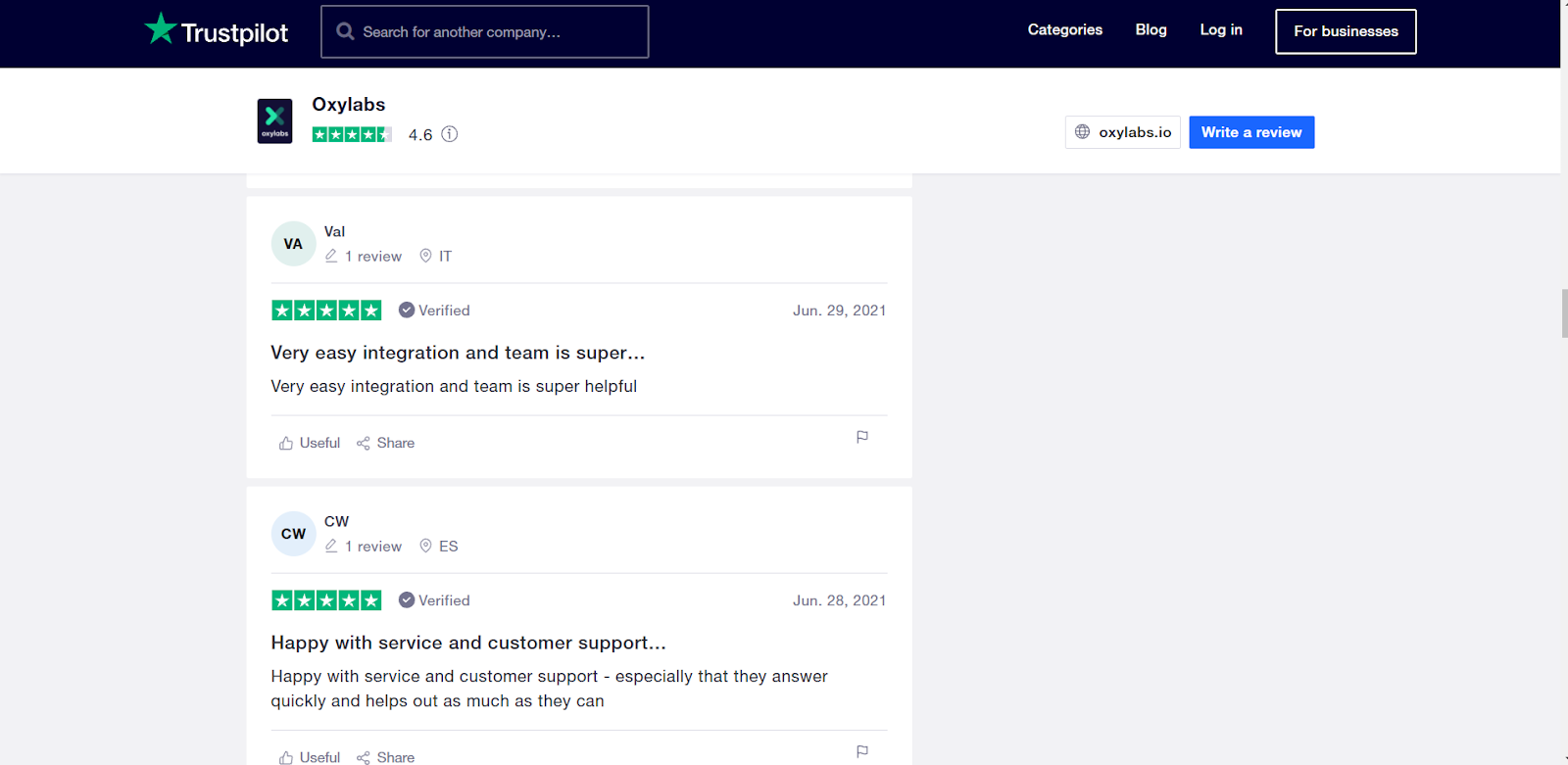Click the IT location on Val's review
Viewport: 1568px width, 765px height.
coord(436,257)
